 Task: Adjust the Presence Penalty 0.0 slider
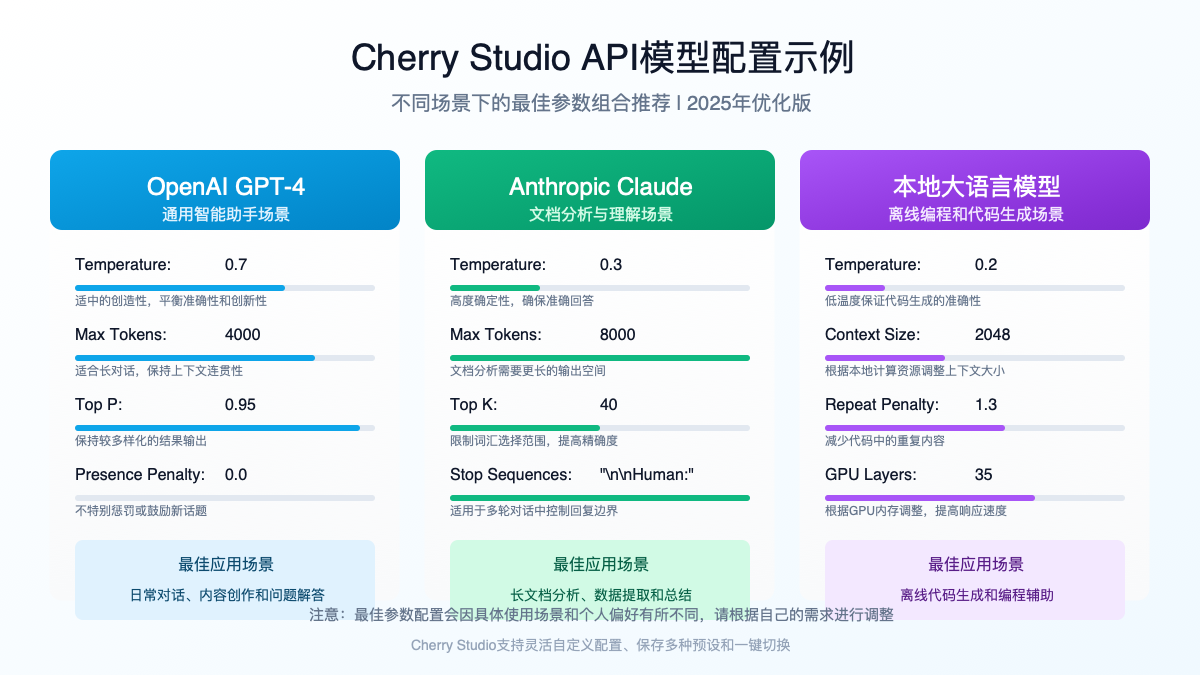(225, 498)
